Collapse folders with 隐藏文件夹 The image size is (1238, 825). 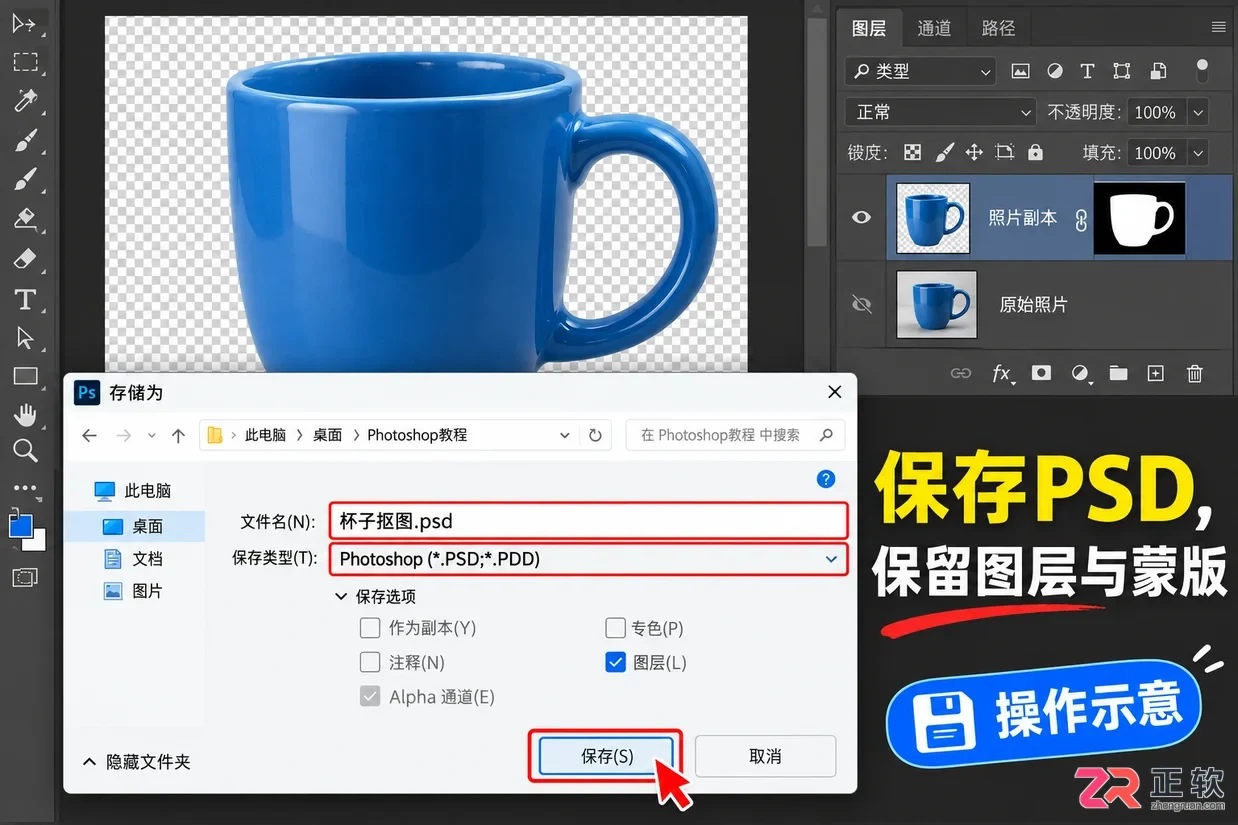[136, 761]
